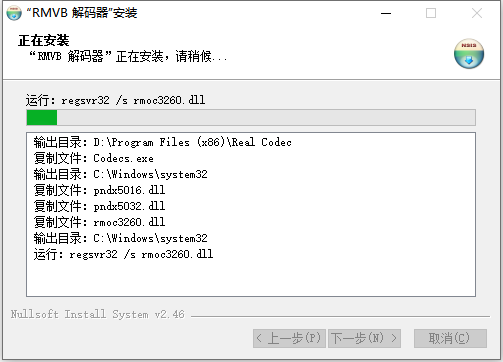Click the 正在安装 header title
Screen dimensions: 503x362
tap(44, 40)
